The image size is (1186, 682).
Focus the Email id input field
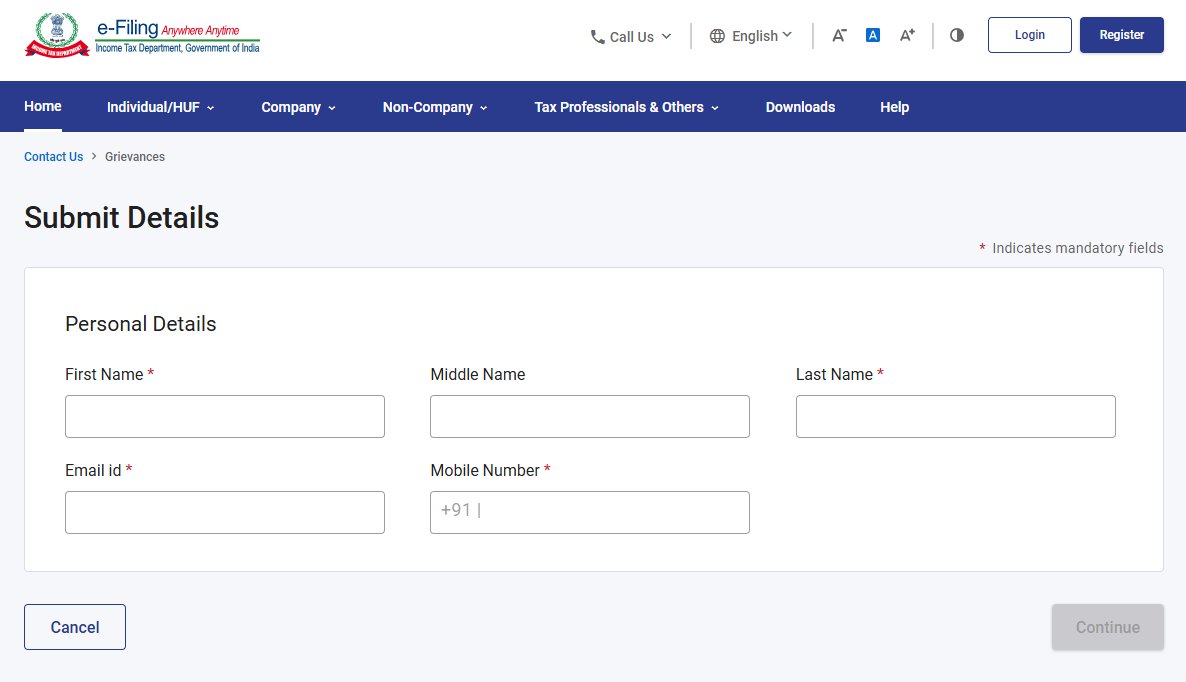225,513
